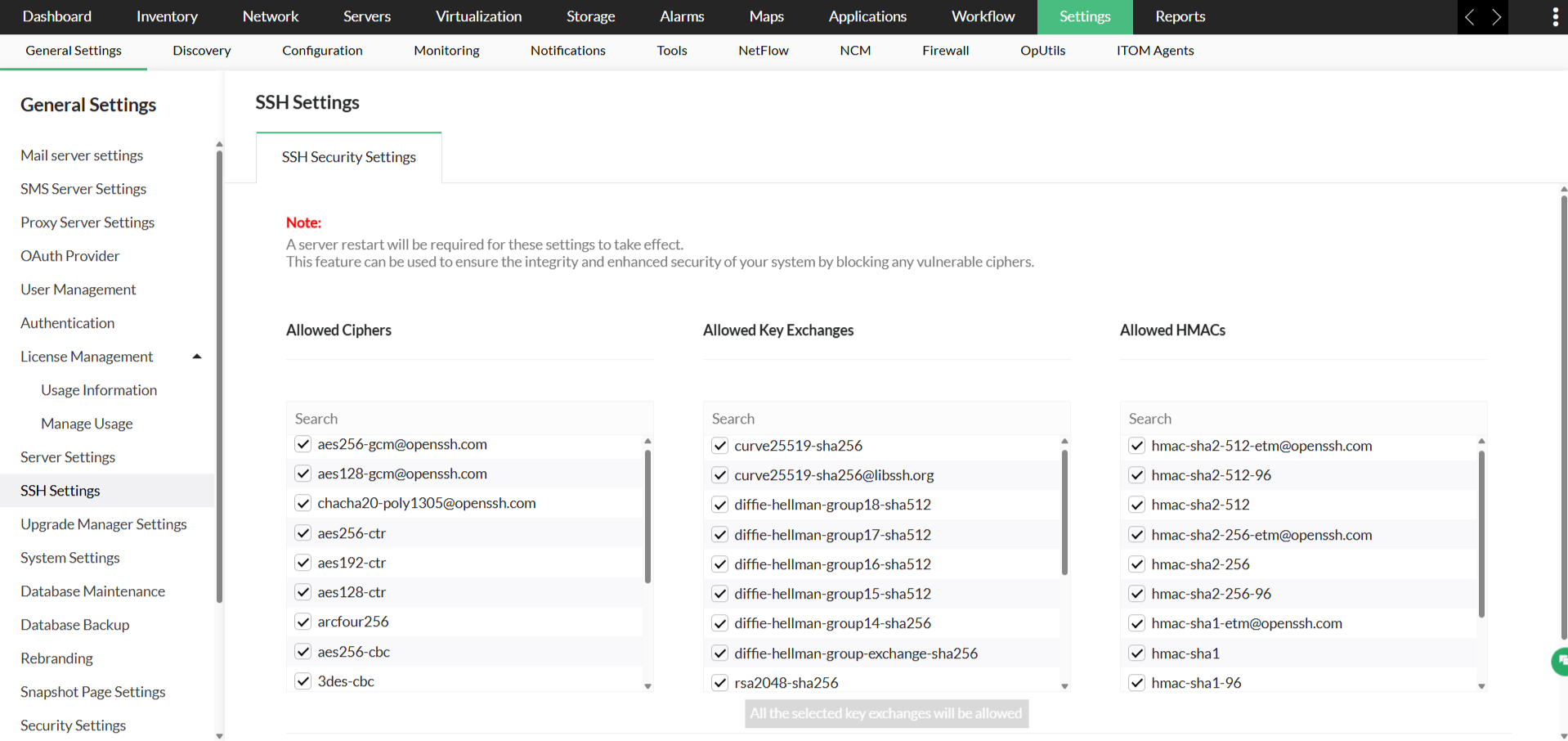Viewport: 1568px width, 741px height.
Task: Open the green chat support bubble
Action: [x=1560, y=661]
